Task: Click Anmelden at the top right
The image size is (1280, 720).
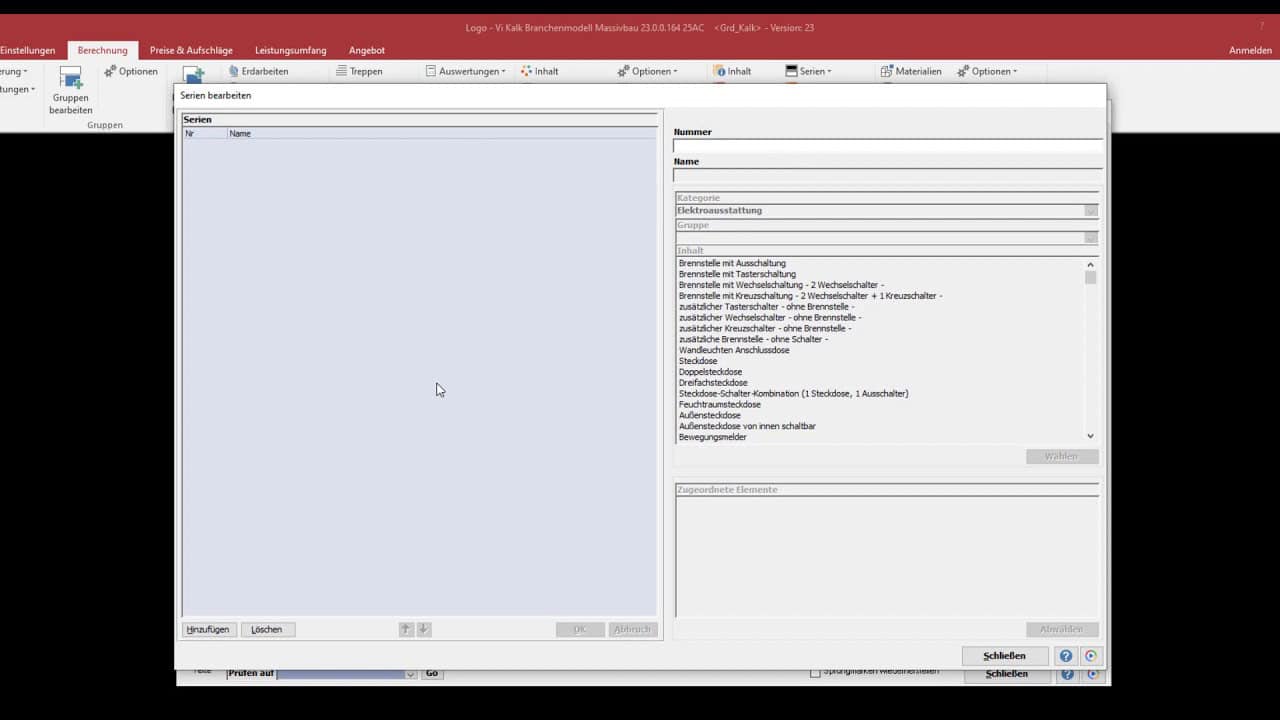Action: [1251, 50]
